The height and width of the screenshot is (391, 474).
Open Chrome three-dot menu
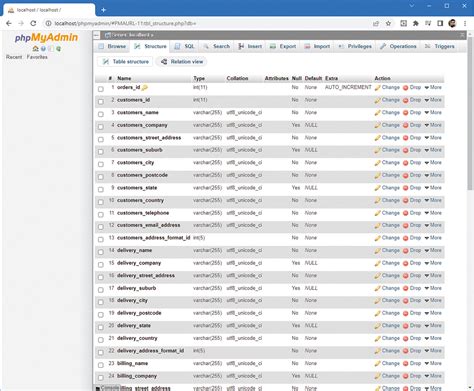(x=465, y=23)
